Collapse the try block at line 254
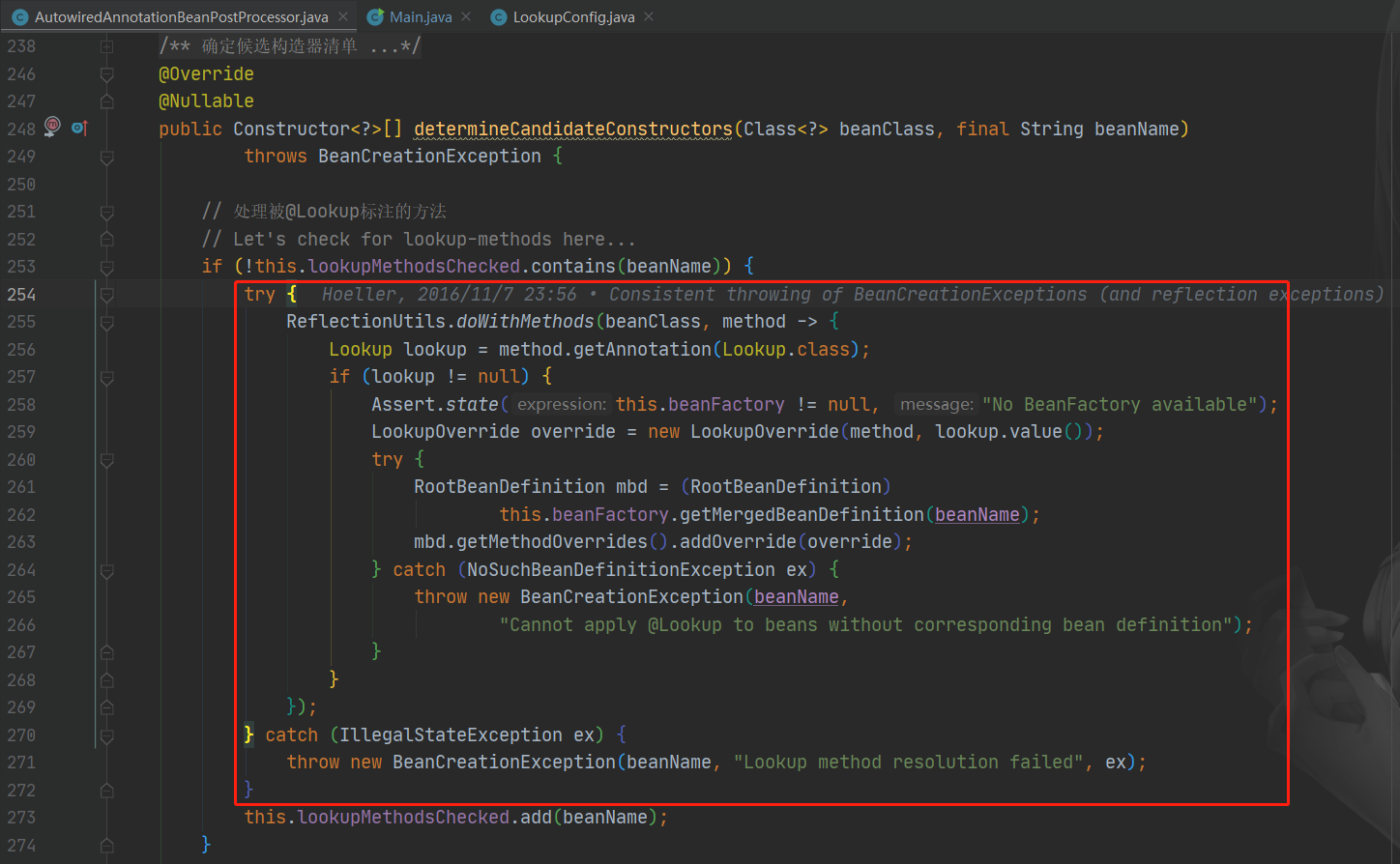This screenshot has height=864, width=1400. (107, 295)
